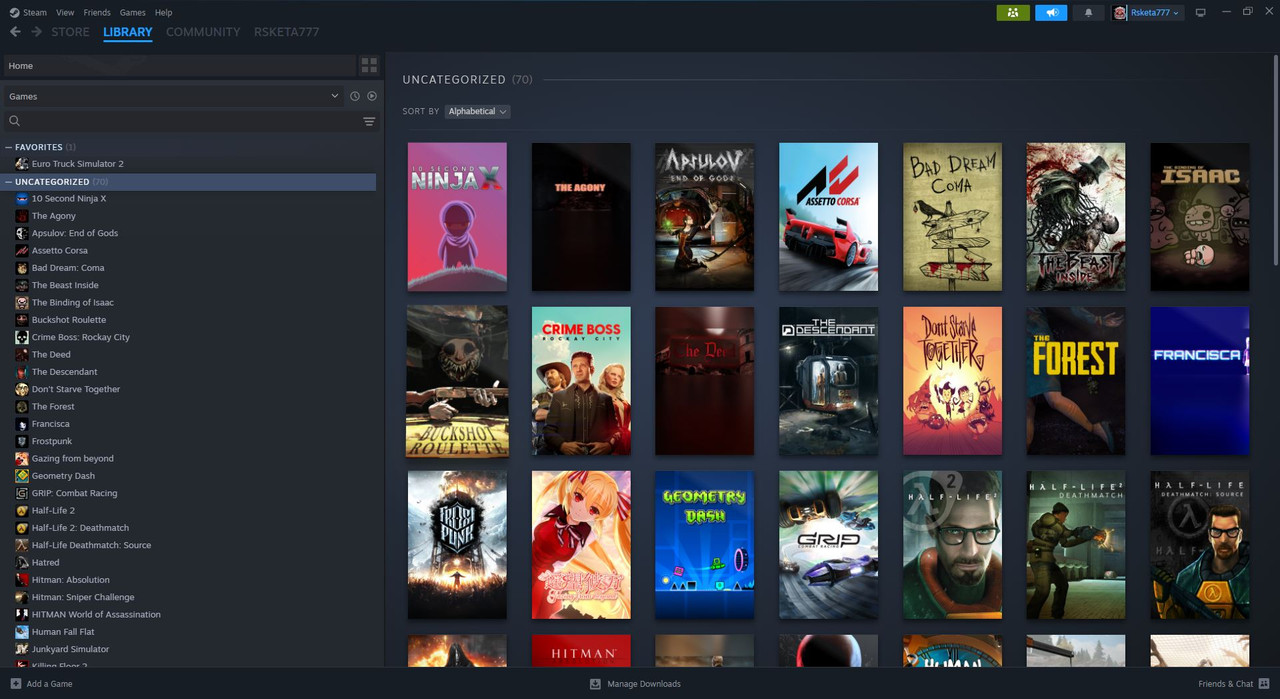Select Geometry Dash icon in sidebar
Image resolution: width=1280 pixels, height=699 pixels.
pos(22,476)
